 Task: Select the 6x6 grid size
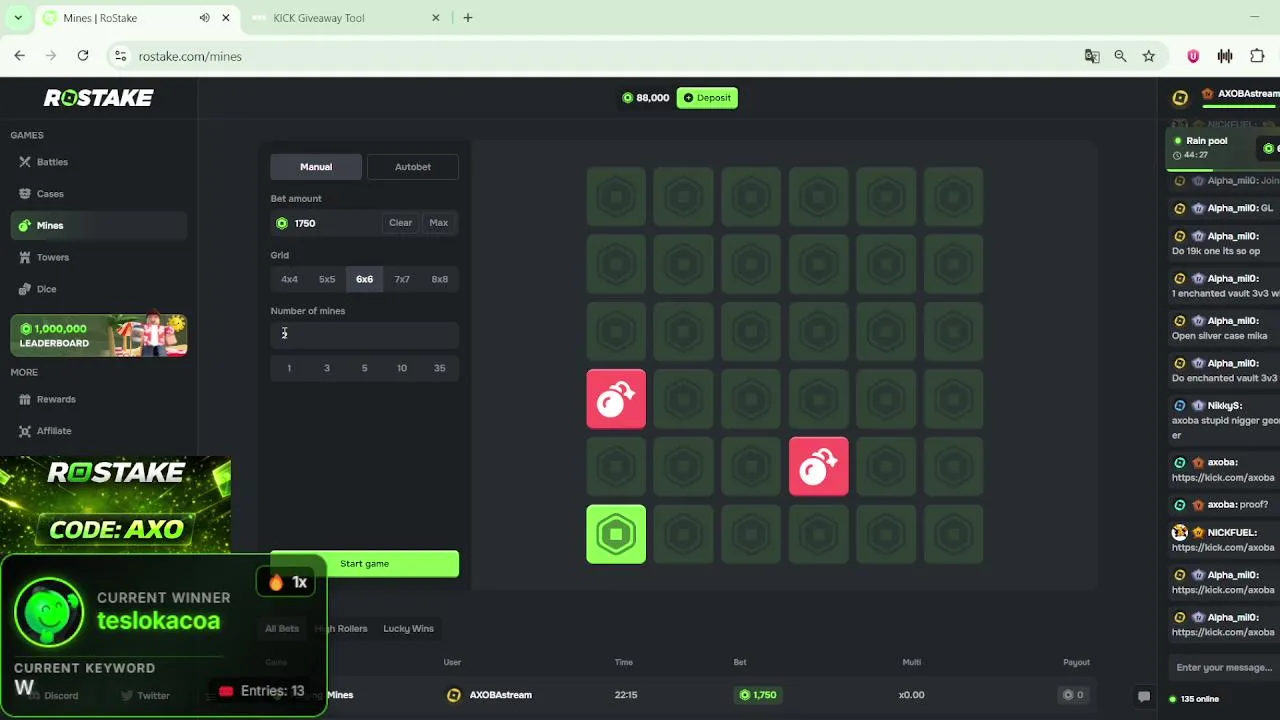click(x=364, y=280)
